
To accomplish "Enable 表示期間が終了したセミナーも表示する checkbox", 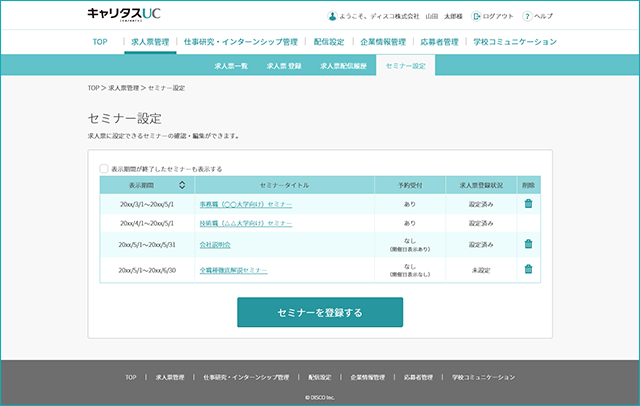I will point(104,169).
